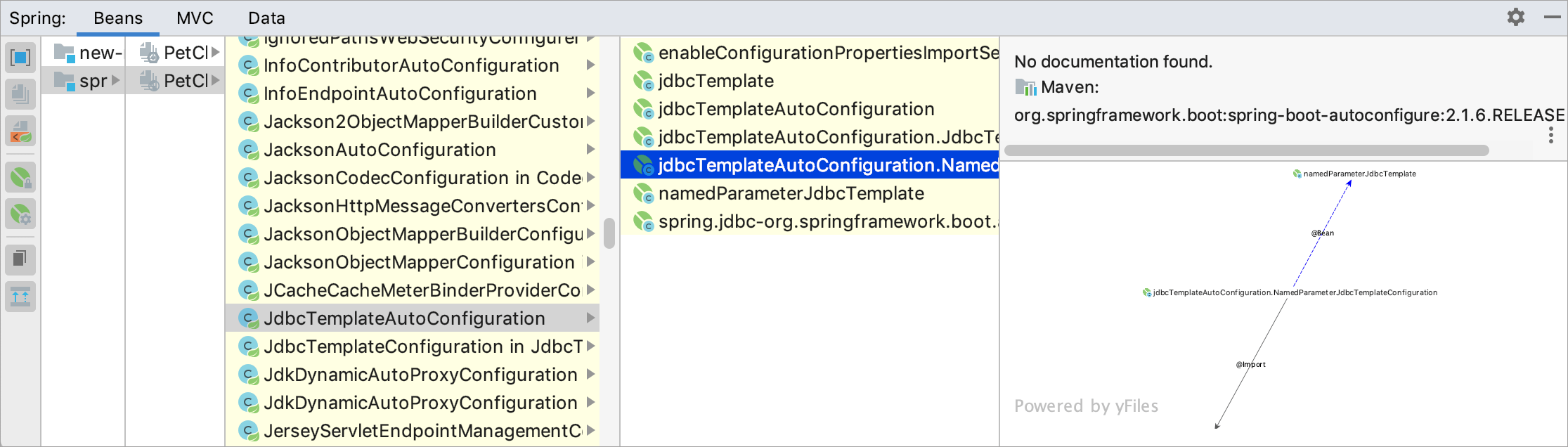Select jdbcTemplateAutoConfiguration.JdbcTe bean
Image resolution: width=1568 pixels, height=447 pixels.
pos(810,137)
